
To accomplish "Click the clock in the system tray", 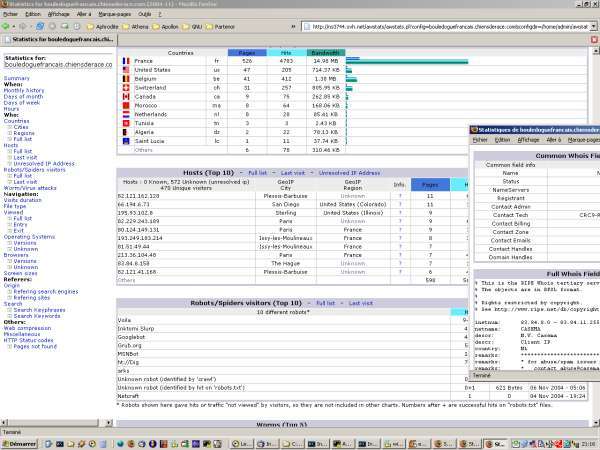I will coord(588,444).
